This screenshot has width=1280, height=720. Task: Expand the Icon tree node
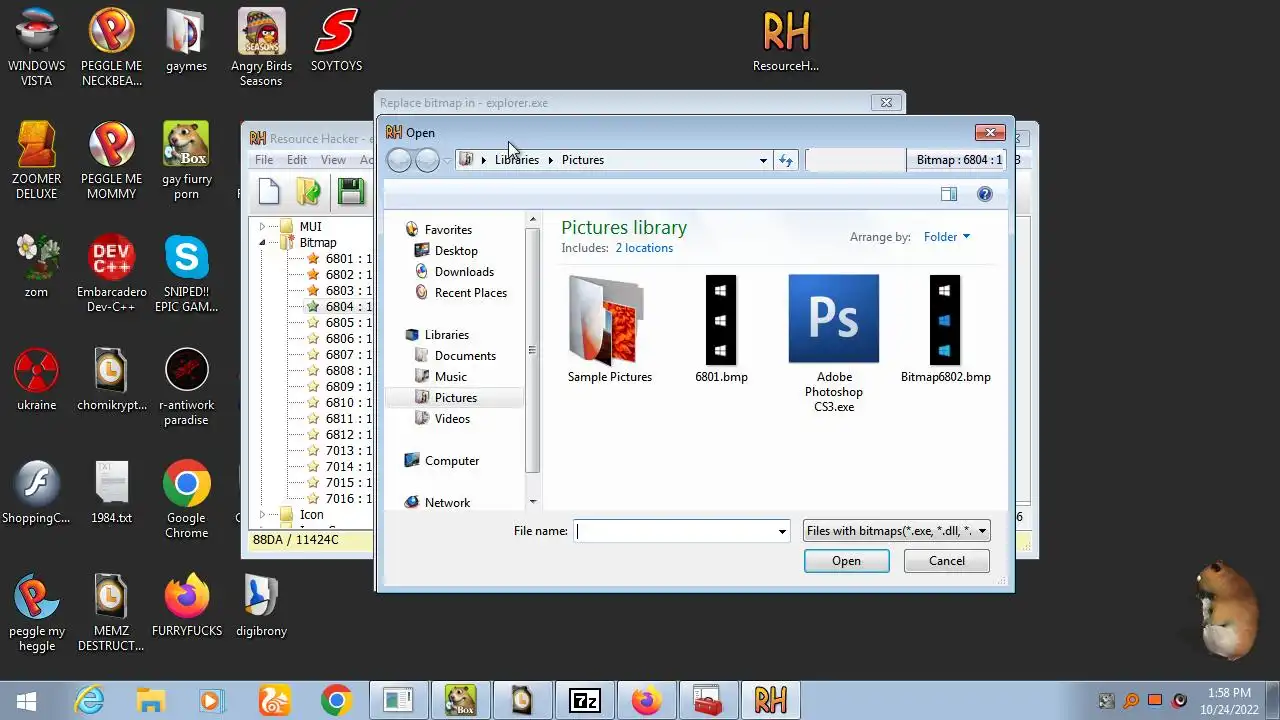coord(262,515)
